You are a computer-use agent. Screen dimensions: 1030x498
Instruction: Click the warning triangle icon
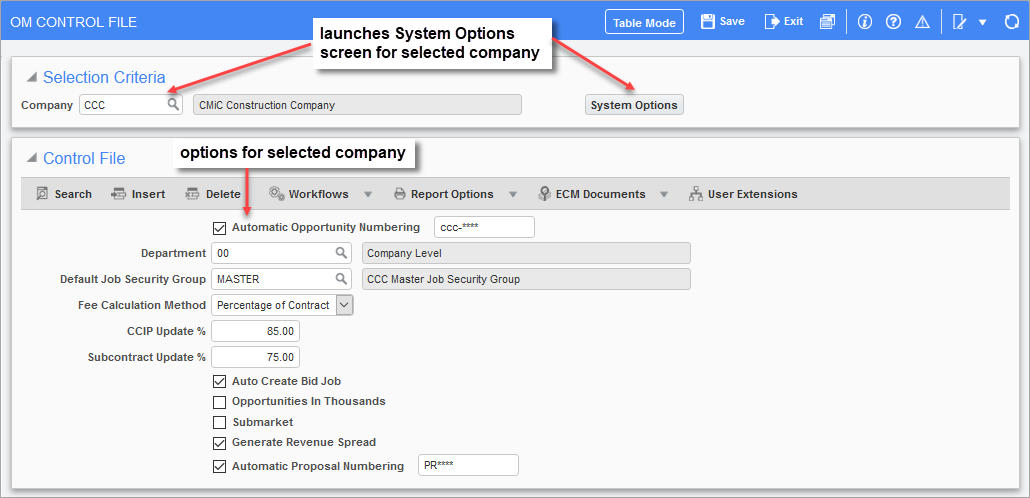(922, 22)
